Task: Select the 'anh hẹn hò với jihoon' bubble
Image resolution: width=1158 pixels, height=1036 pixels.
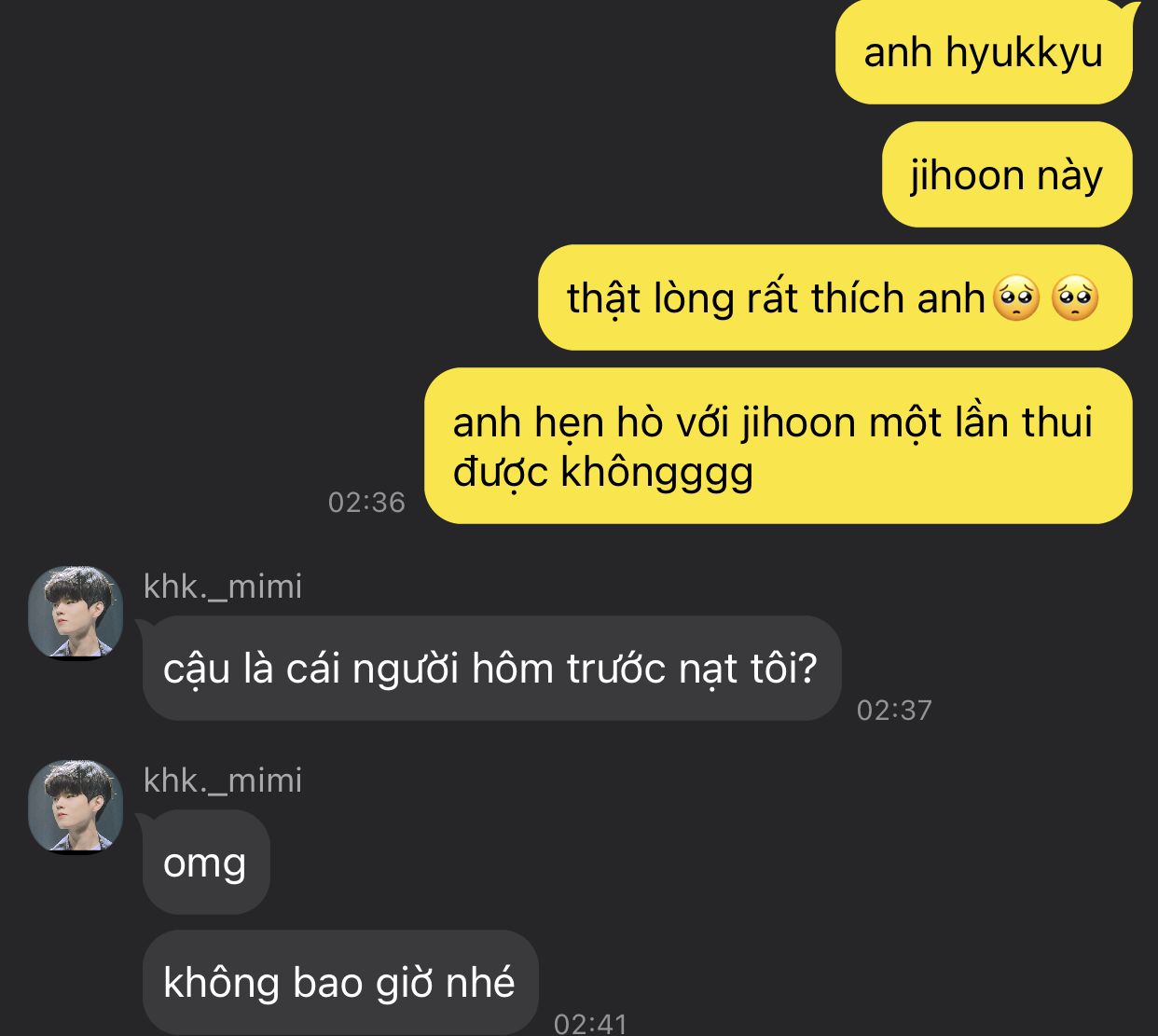Action: pos(779,446)
